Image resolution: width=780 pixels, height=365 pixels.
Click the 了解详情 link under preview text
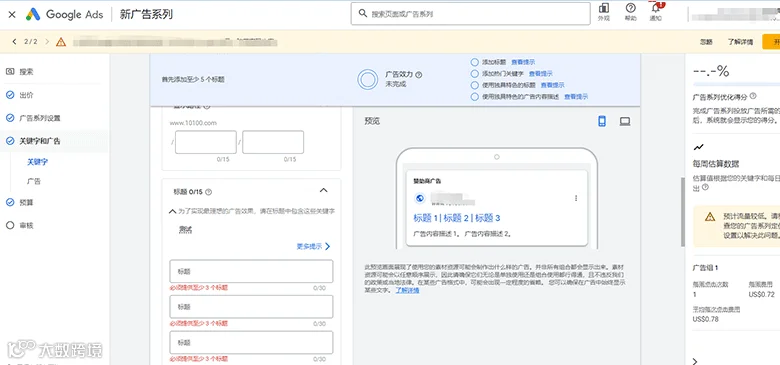pyautogui.click(x=407, y=290)
